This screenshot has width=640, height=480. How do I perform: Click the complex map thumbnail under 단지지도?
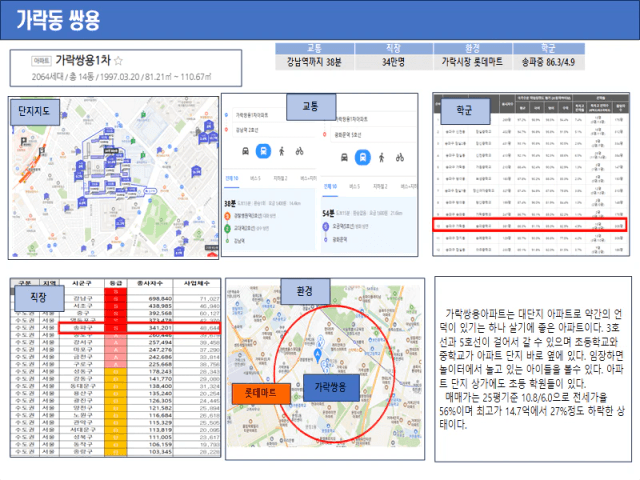[113, 178]
